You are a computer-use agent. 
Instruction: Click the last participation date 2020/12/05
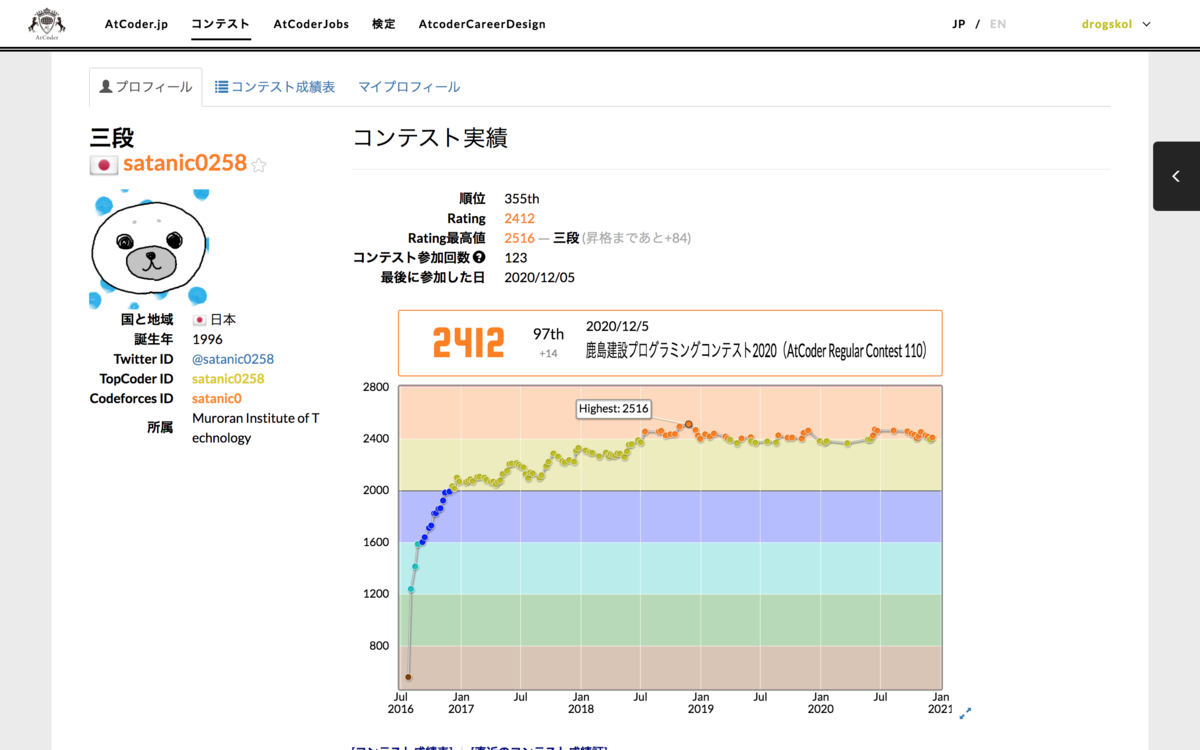(540, 277)
